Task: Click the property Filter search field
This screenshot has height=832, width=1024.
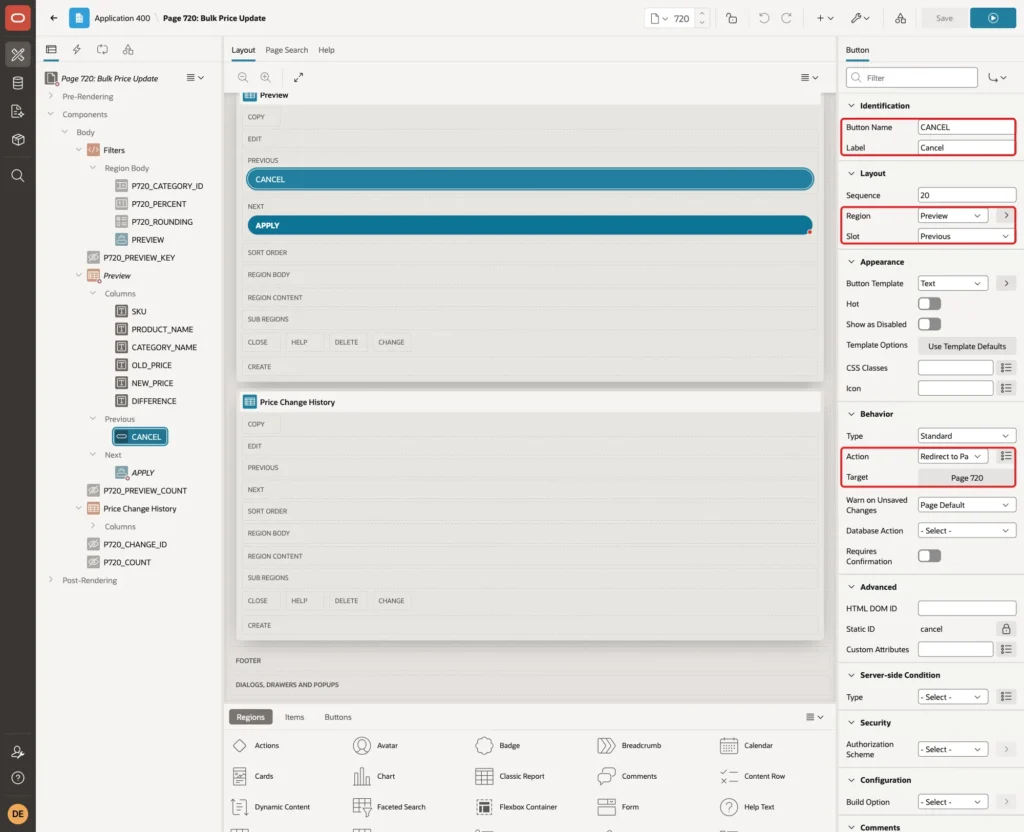Action: coord(912,78)
